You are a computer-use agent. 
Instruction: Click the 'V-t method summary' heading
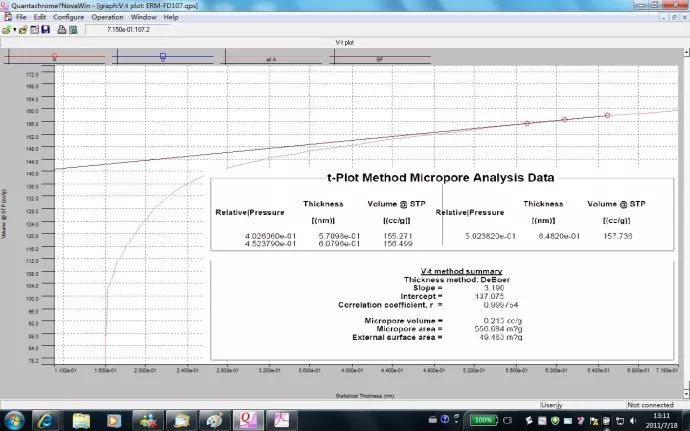click(461, 271)
